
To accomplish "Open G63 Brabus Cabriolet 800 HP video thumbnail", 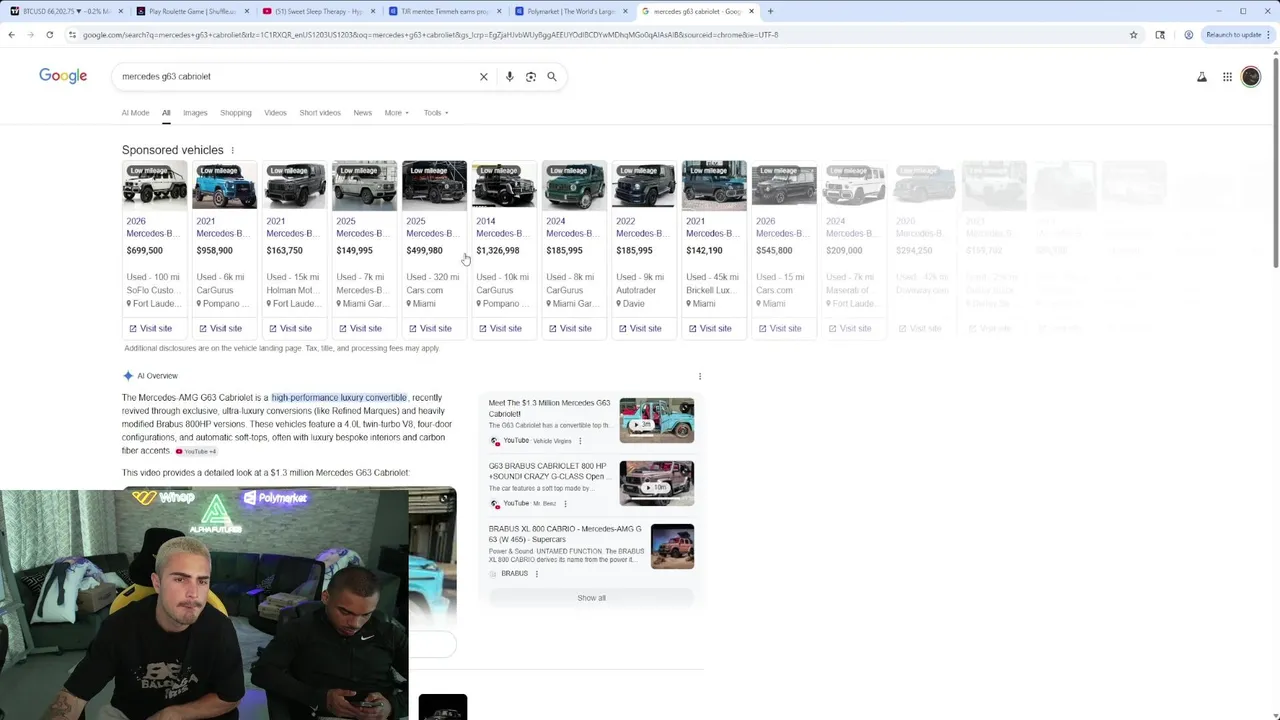I will click(x=656, y=483).
